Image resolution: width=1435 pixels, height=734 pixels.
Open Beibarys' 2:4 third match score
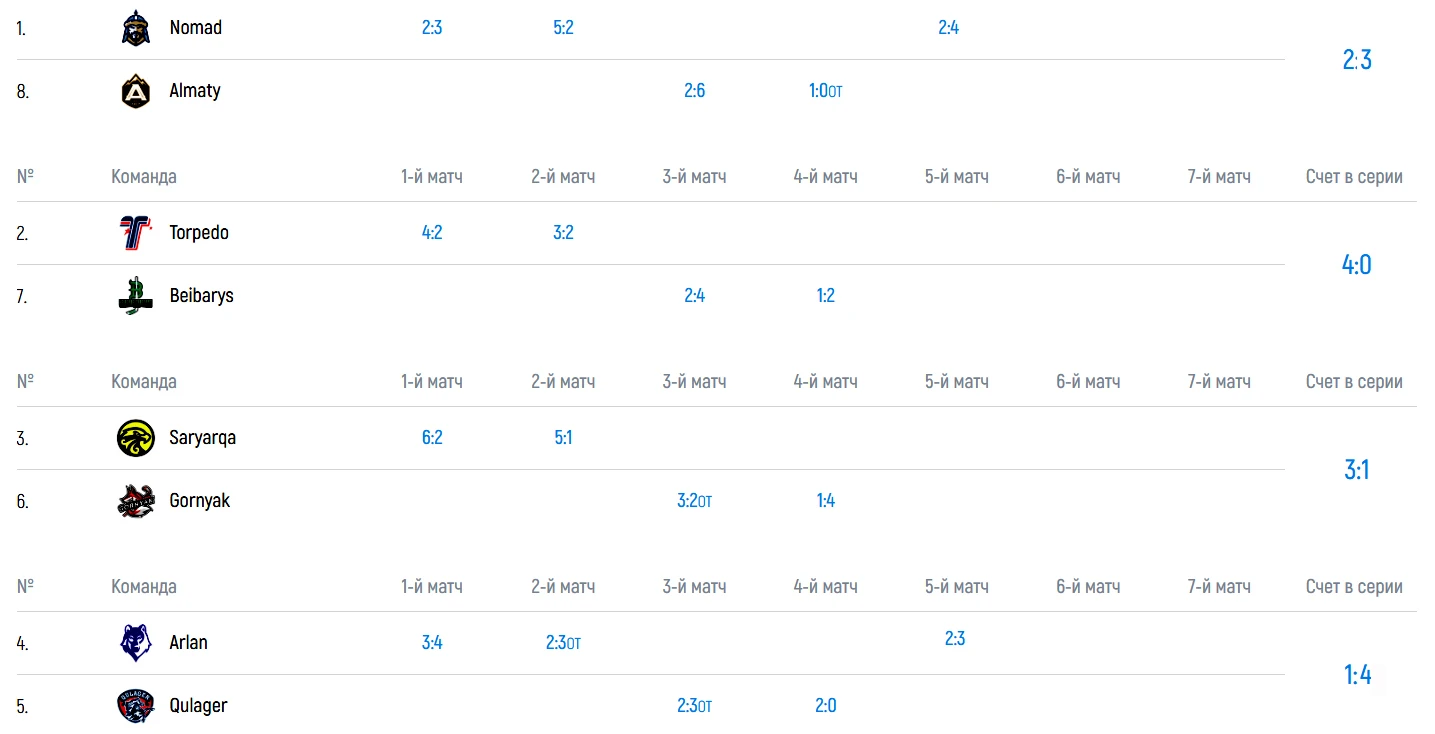(694, 296)
